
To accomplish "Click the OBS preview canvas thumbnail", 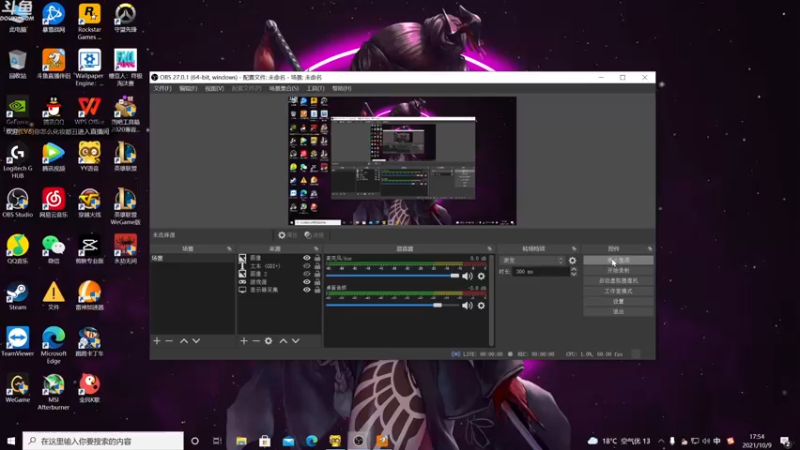I will pos(403,161).
